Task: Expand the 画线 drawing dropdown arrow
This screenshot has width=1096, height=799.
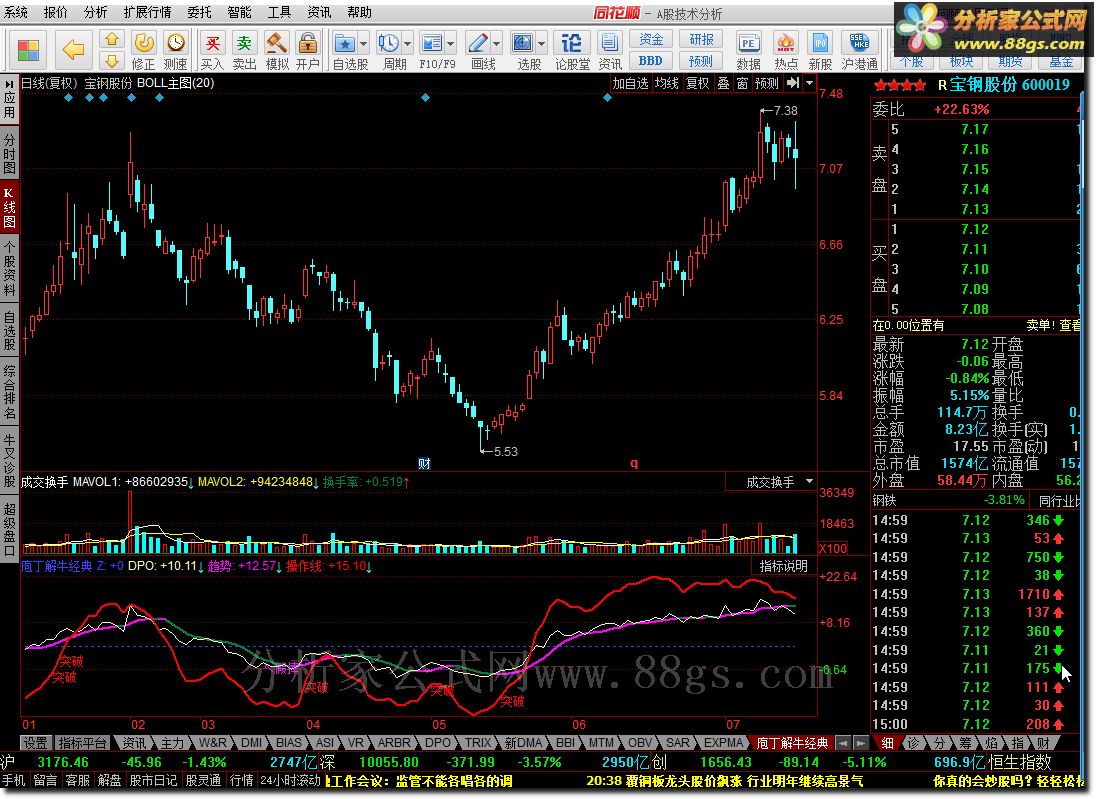Action: click(496, 44)
